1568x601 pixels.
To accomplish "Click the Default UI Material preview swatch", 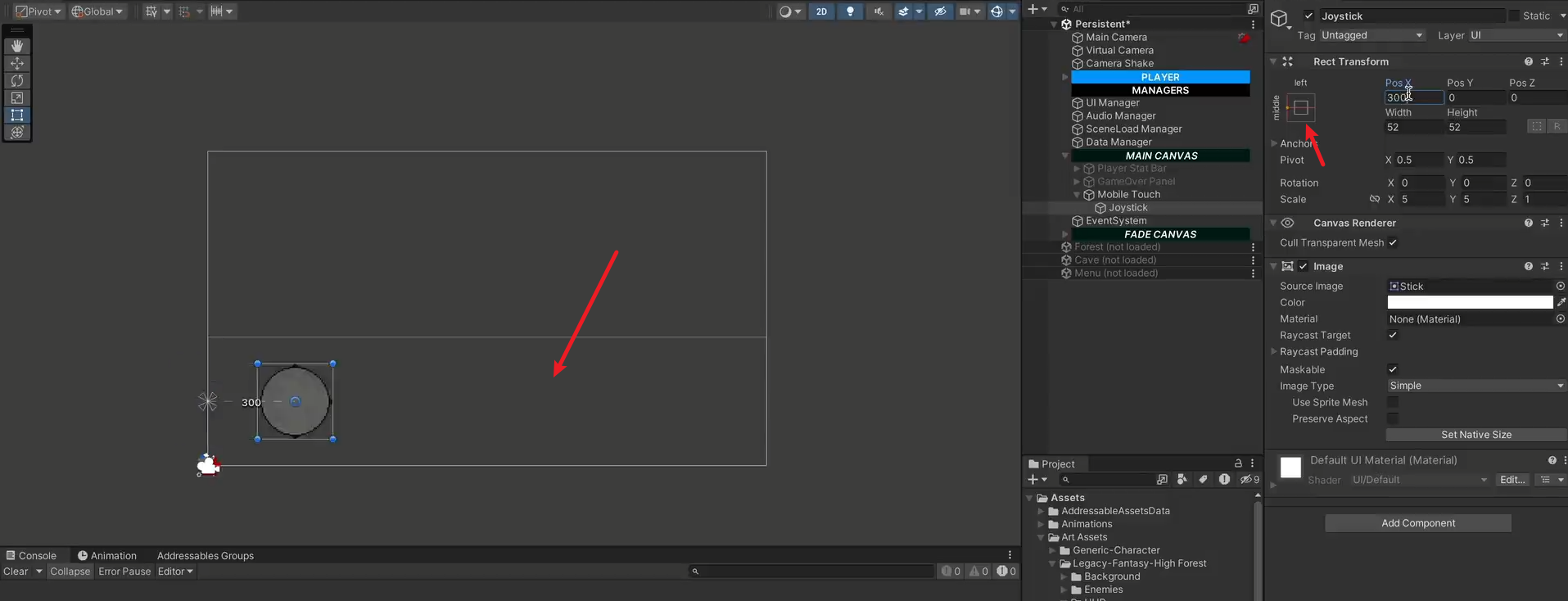I will coord(1290,468).
